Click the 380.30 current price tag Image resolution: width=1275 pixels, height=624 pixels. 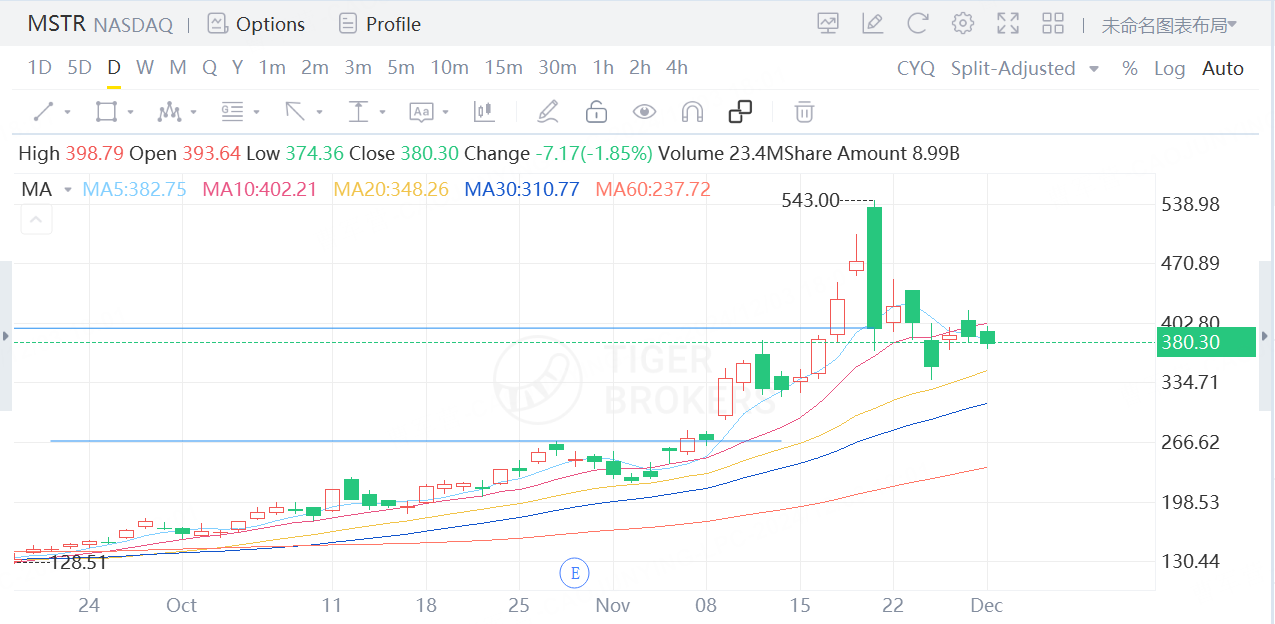(x=1207, y=342)
